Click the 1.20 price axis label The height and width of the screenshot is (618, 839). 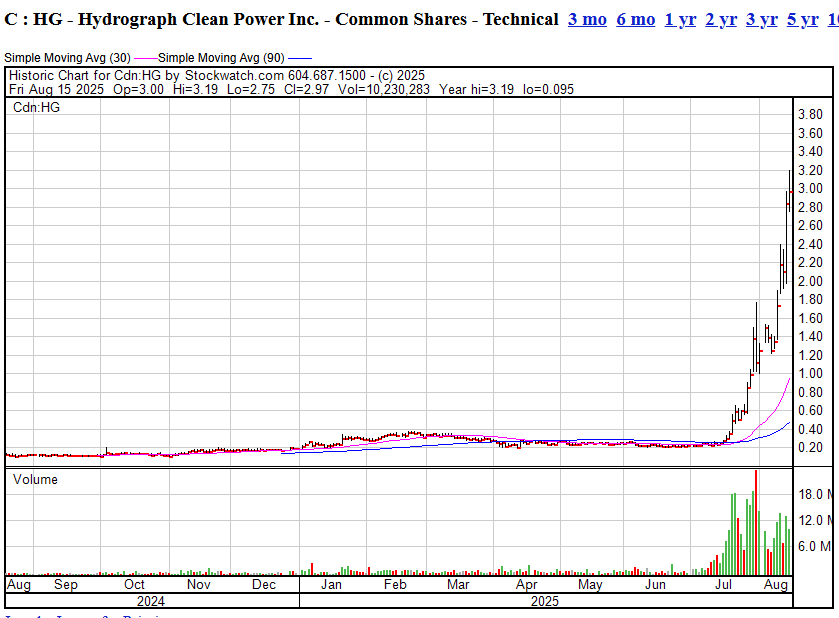click(x=810, y=355)
